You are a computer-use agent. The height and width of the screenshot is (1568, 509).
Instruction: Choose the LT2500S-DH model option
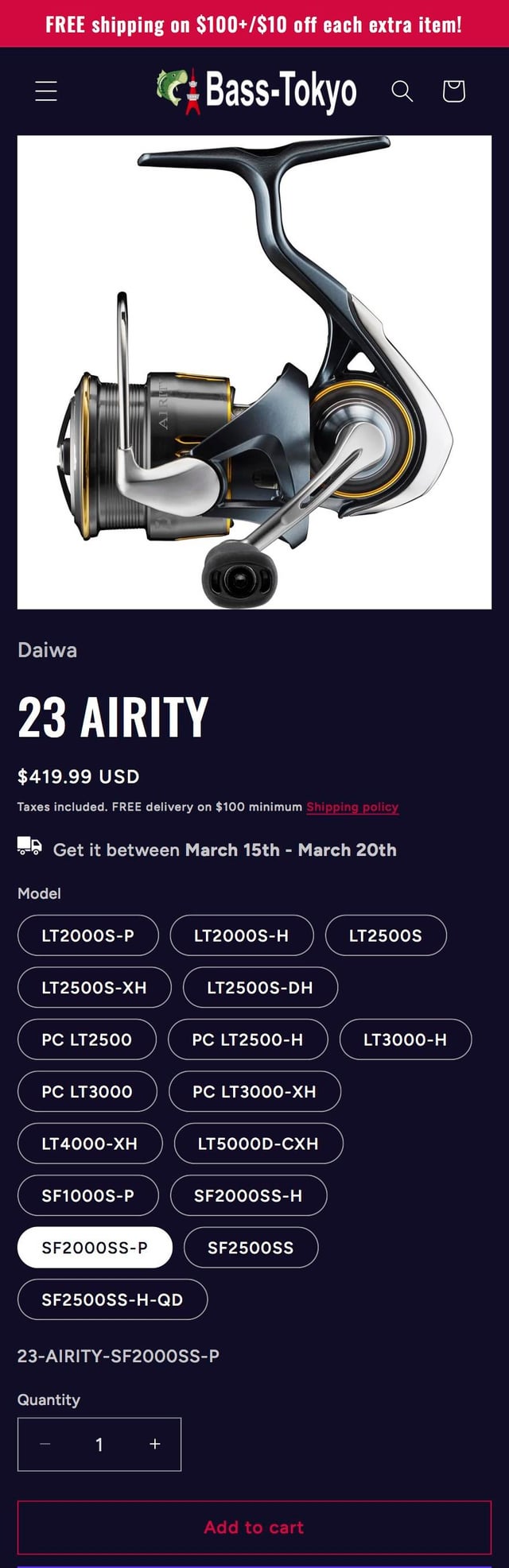coord(260,988)
